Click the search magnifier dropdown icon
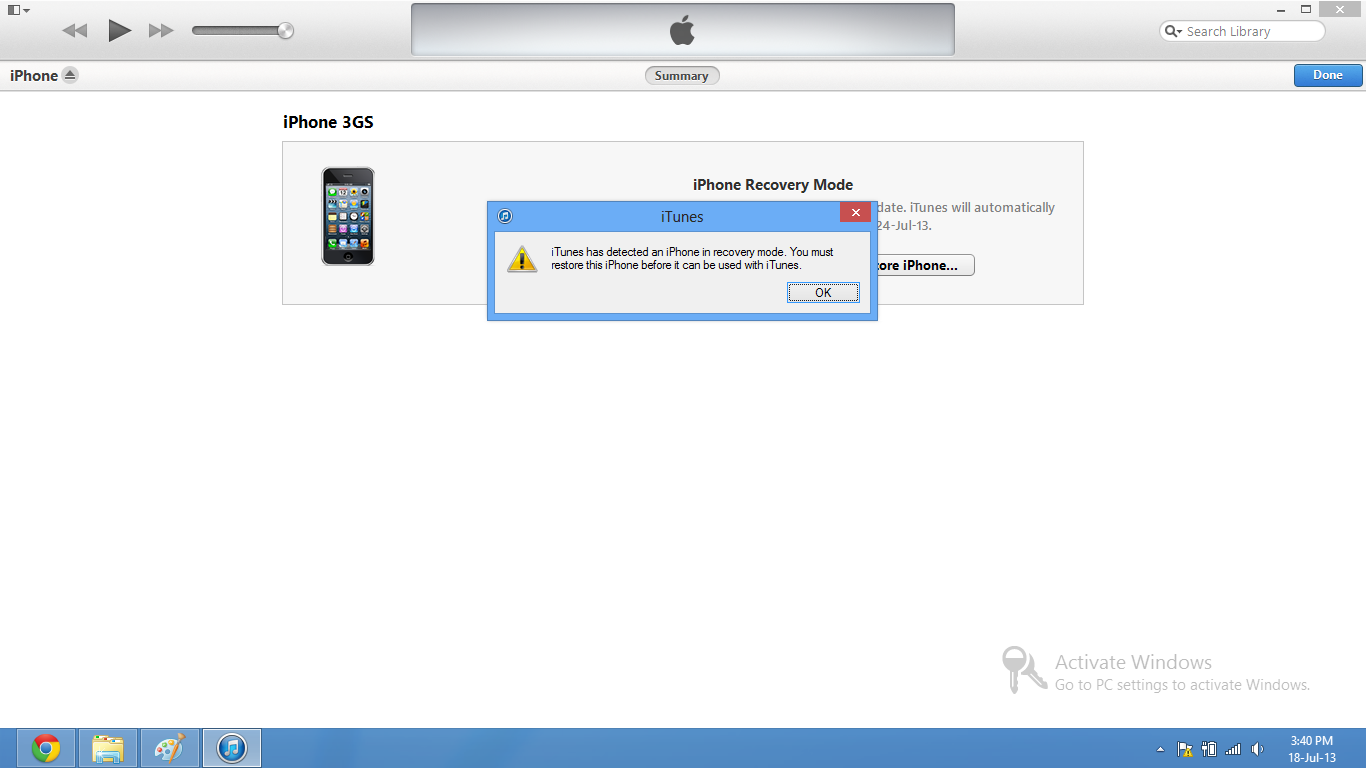Screen dimensions: 1366x768 1173,31
